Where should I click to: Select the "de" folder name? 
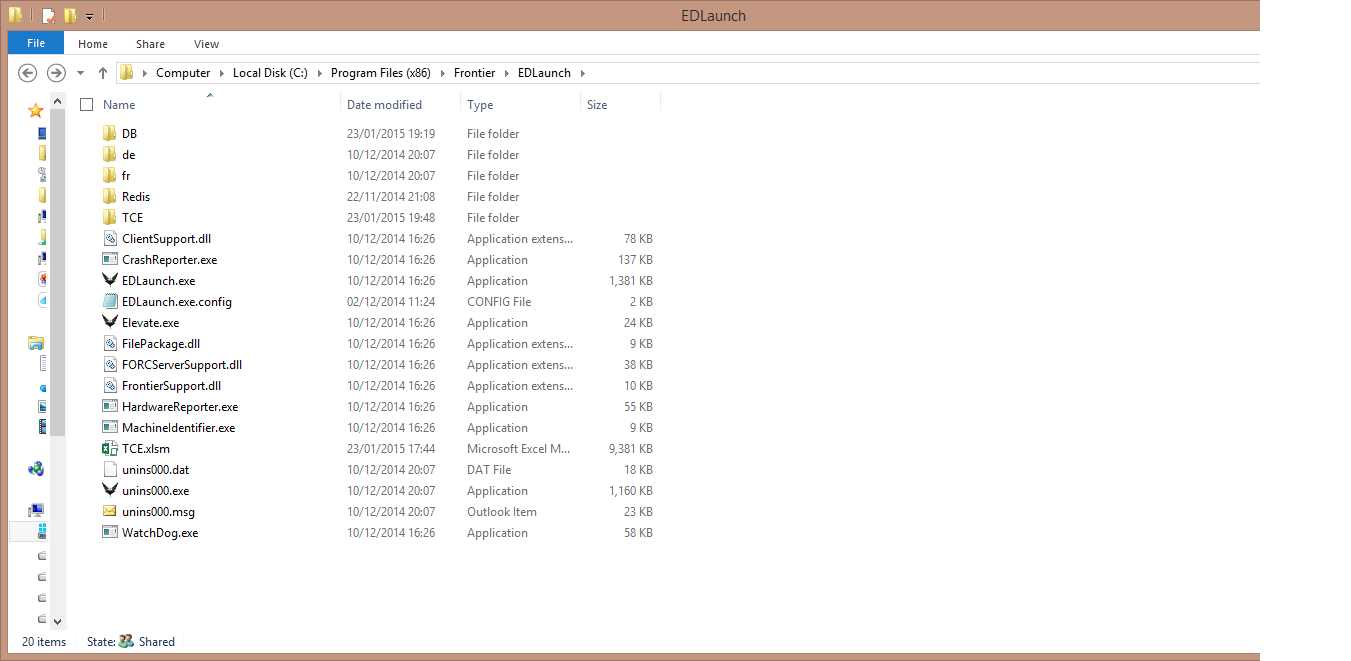129,155
